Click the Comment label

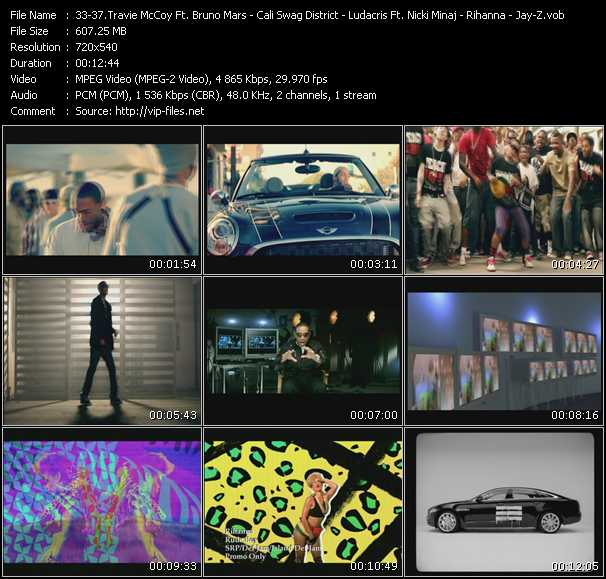point(33,111)
